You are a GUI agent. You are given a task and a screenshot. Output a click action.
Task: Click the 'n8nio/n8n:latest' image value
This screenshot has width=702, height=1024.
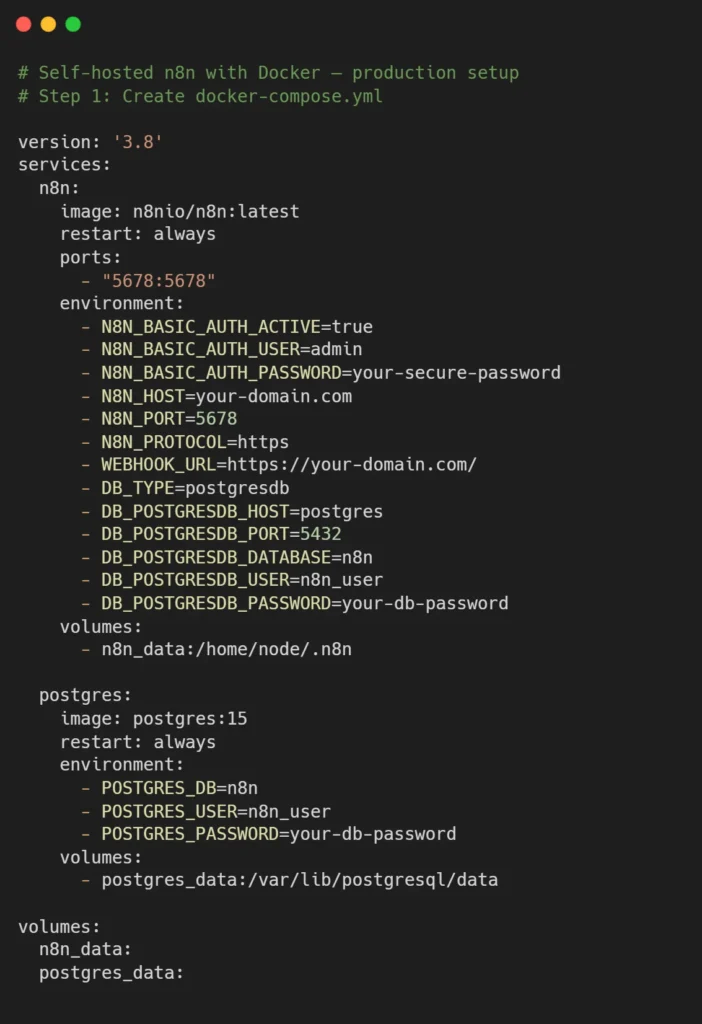[216, 211]
